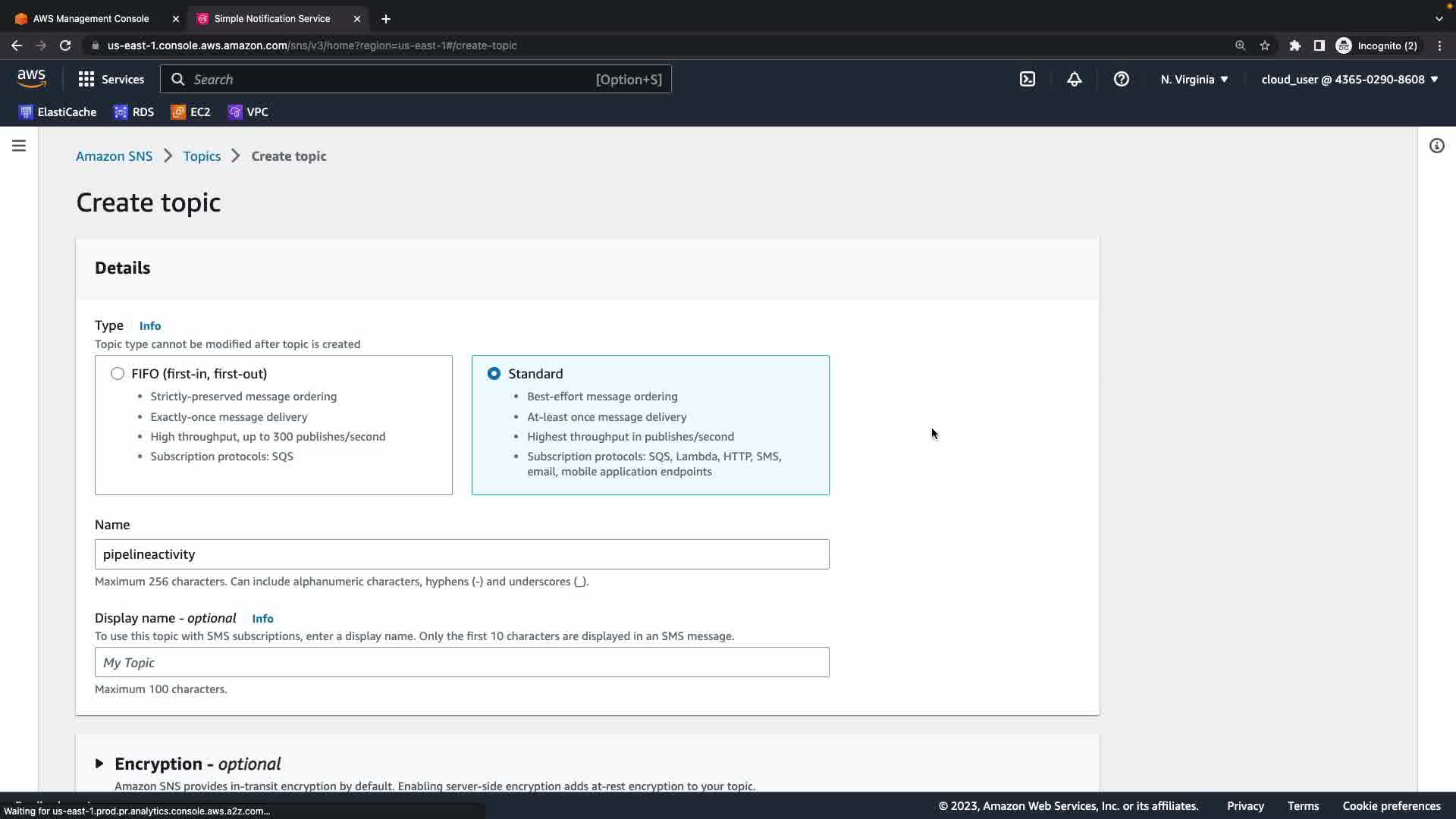This screenshot has height=819, width=1456.
Task: Open Cookie preferences in footer
Action: click(1392, 806)
